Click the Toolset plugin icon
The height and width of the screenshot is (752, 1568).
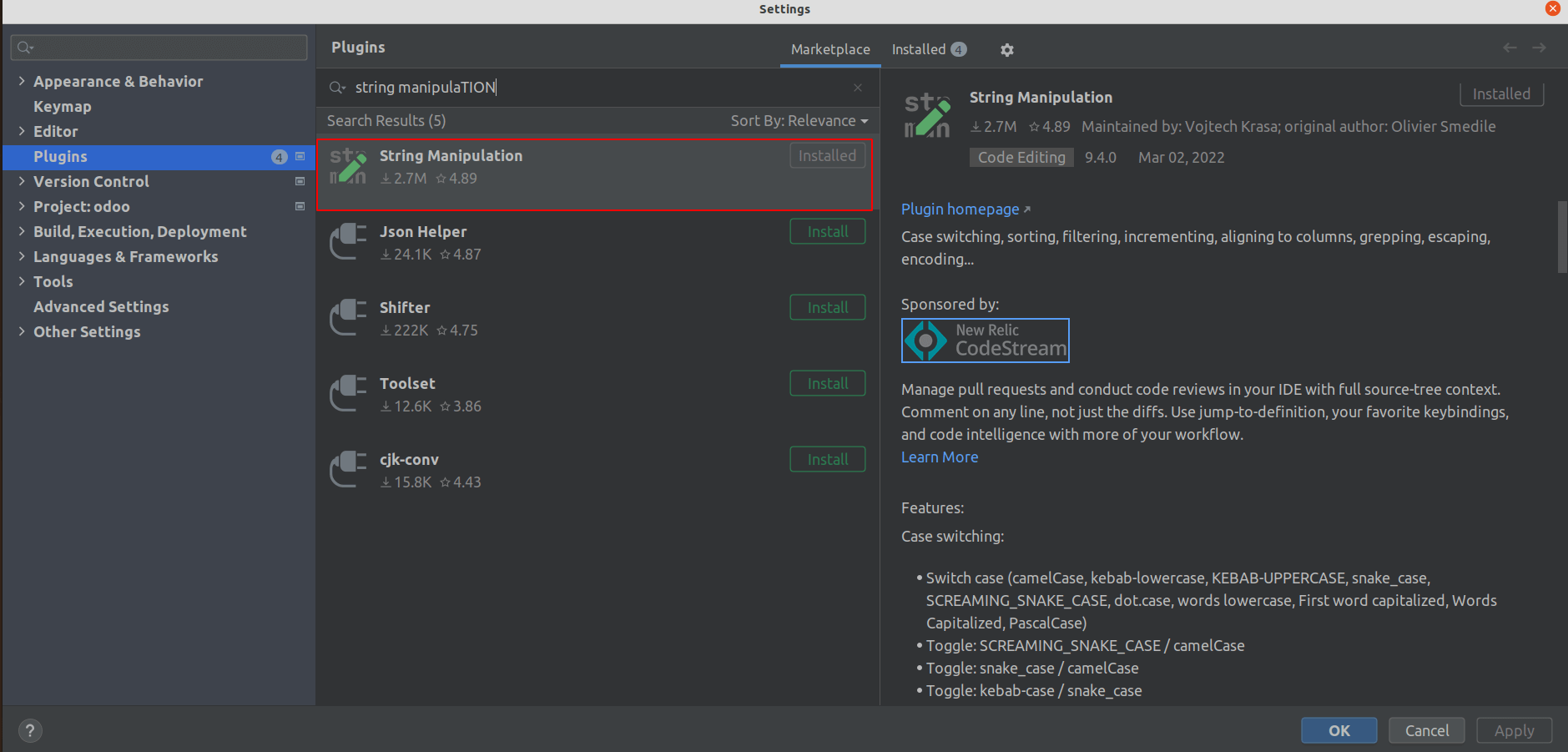pyautogui.click(x=348, y=394)
